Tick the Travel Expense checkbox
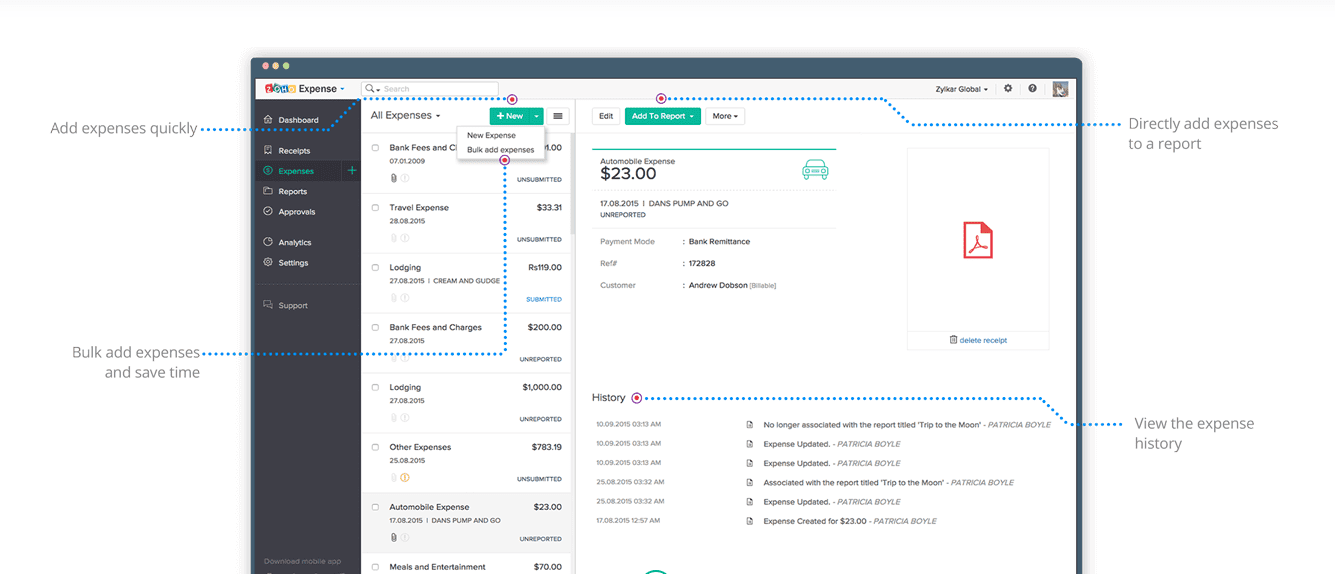This screenshot has width=1335, height=574. click(x=375, y=208)
